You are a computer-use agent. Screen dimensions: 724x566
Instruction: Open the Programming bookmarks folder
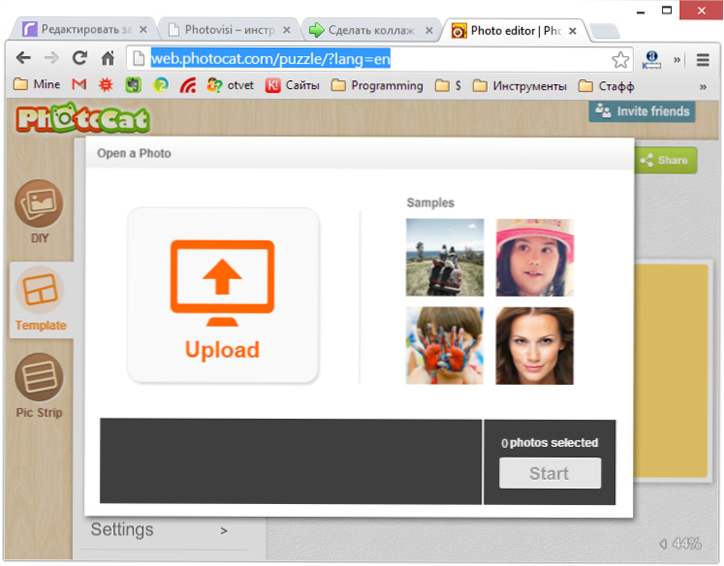pos(377,85)
